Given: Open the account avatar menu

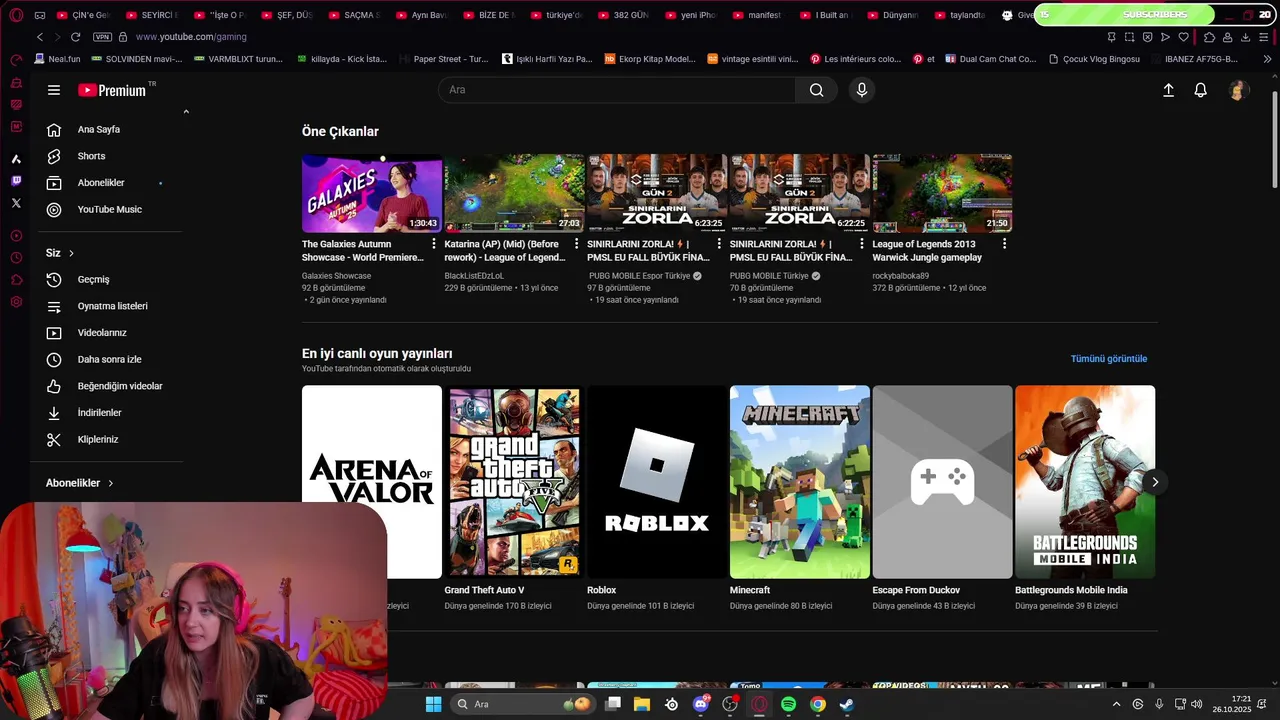Looking at the screenshot, I should coord(1238,90).
